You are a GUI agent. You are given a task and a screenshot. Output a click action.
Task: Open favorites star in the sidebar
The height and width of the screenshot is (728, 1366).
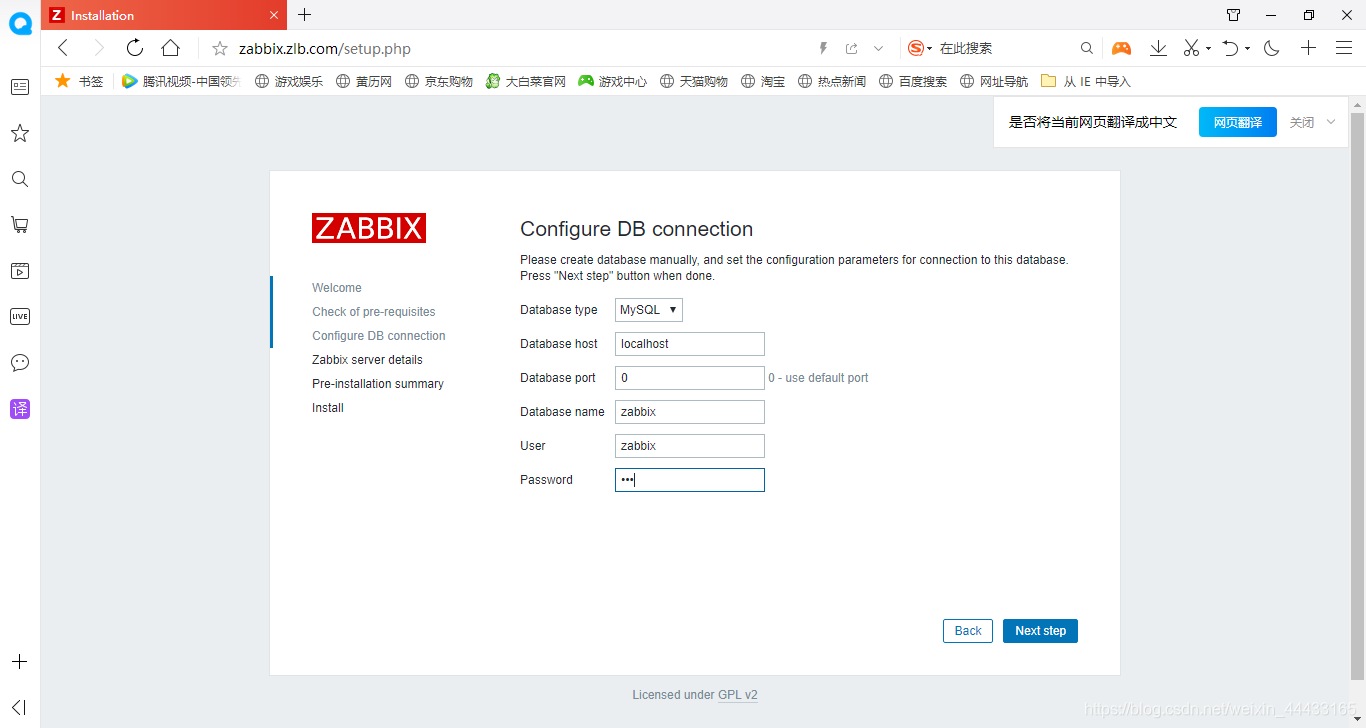[x=20, y=133]
